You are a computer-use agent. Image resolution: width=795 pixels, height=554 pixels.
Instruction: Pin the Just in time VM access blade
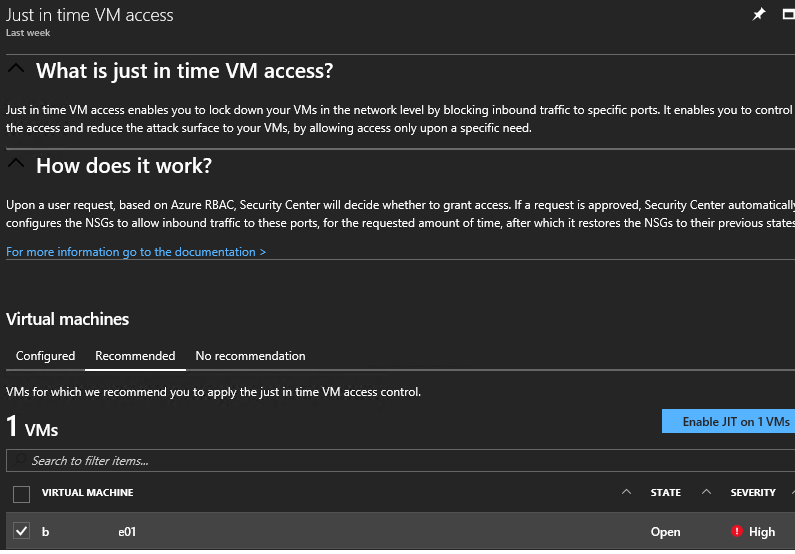(x=759, y=14)
